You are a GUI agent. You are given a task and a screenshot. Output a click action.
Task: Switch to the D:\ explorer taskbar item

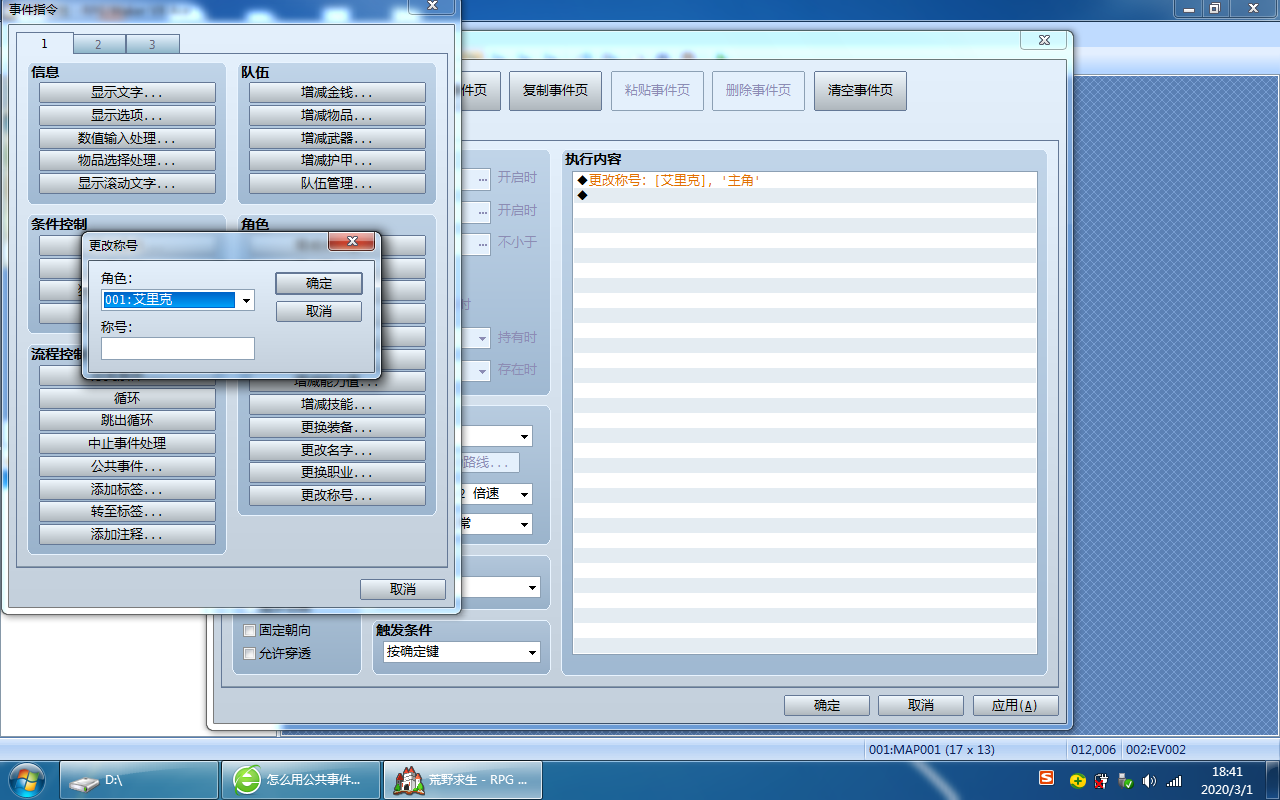tap(139, 780)
